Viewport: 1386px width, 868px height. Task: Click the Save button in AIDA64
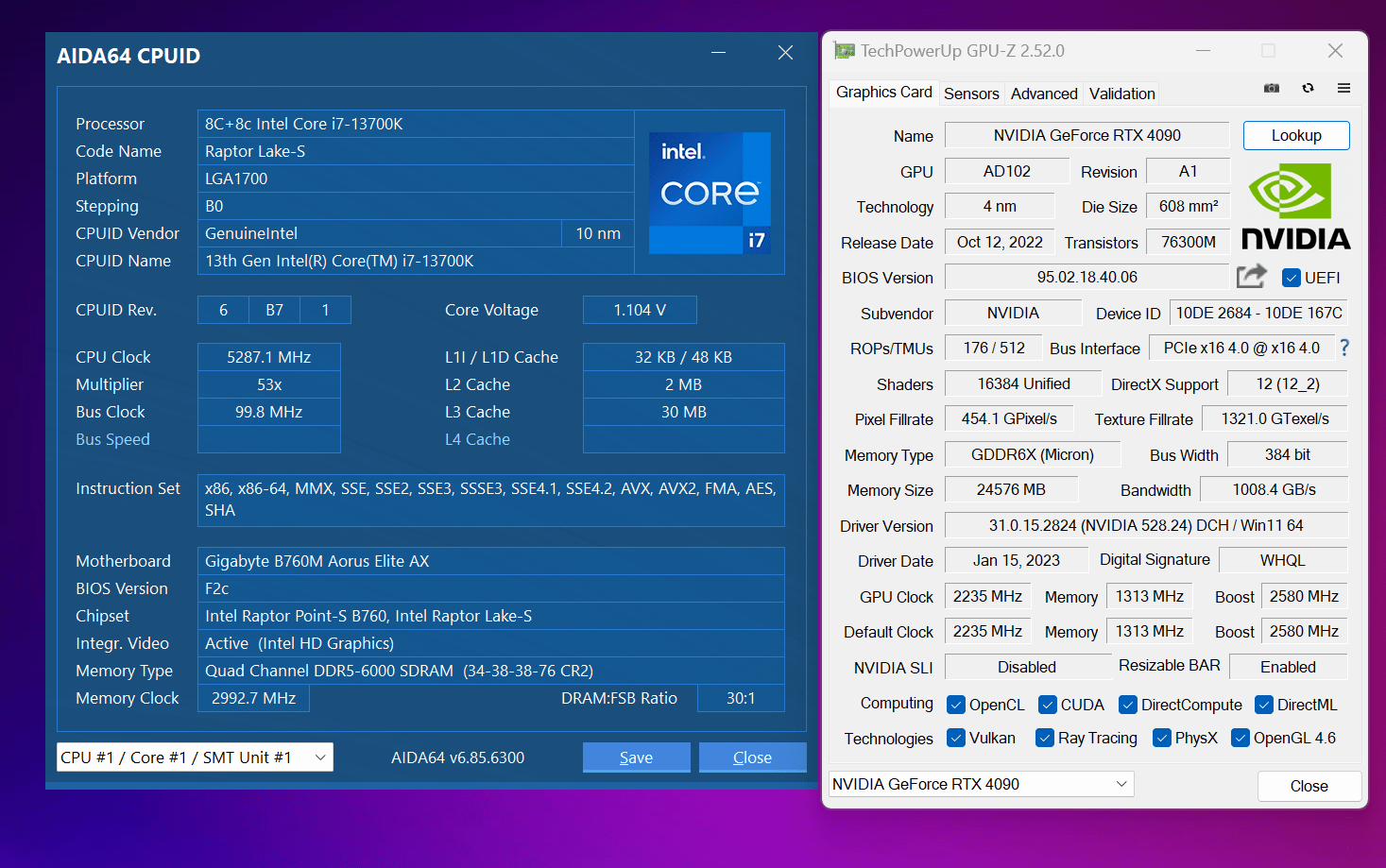click(636, 757)
